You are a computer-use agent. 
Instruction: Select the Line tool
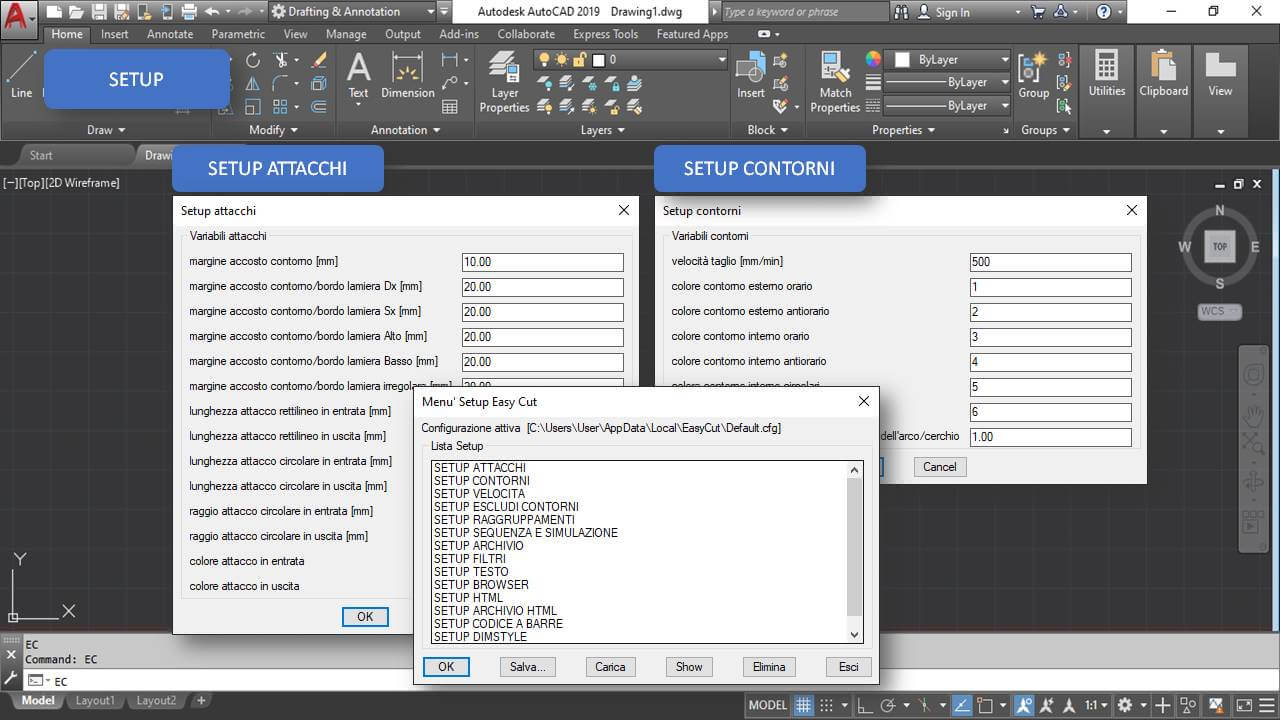click(21, 76)
